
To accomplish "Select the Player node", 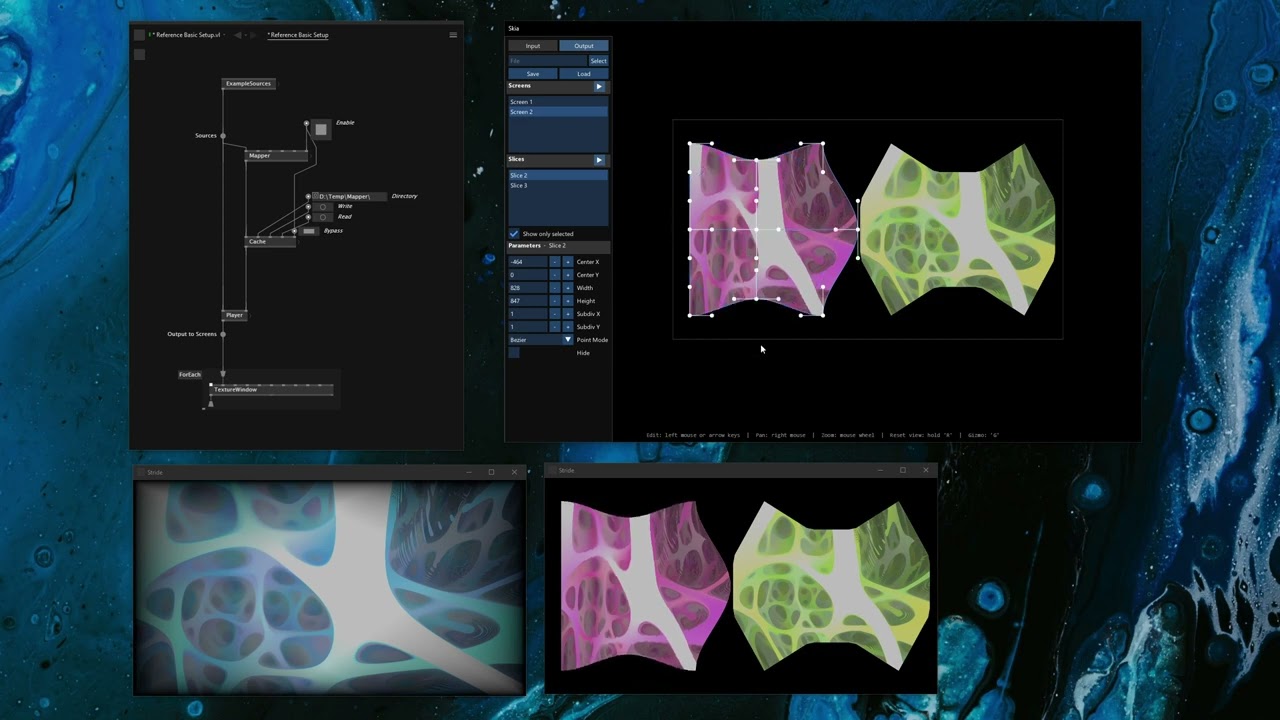I will click(234, 315).
